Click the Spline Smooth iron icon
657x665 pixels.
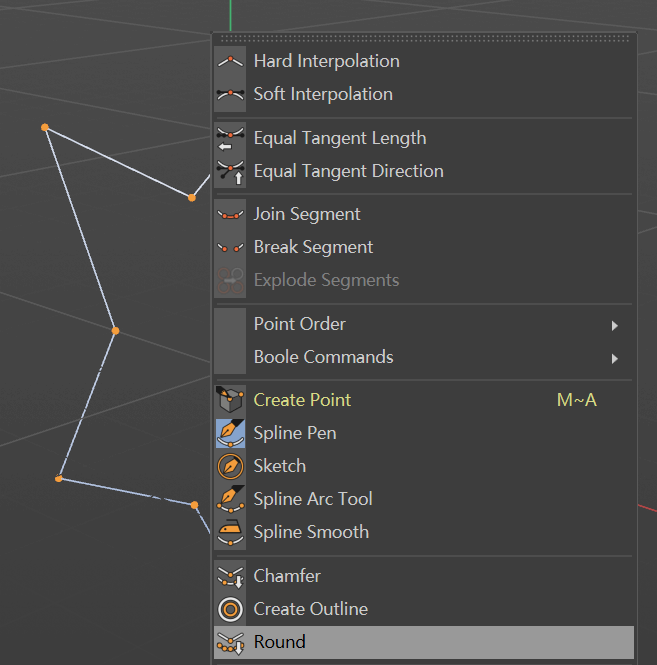(x=230, y=532)
